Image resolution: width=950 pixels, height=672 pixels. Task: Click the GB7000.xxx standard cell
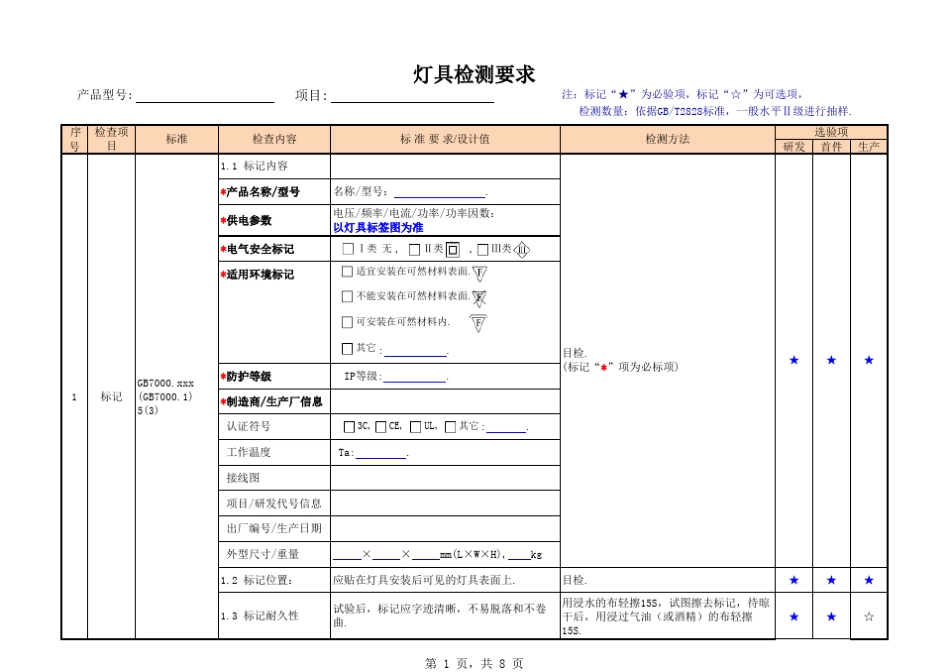click(x=177, y=397)
